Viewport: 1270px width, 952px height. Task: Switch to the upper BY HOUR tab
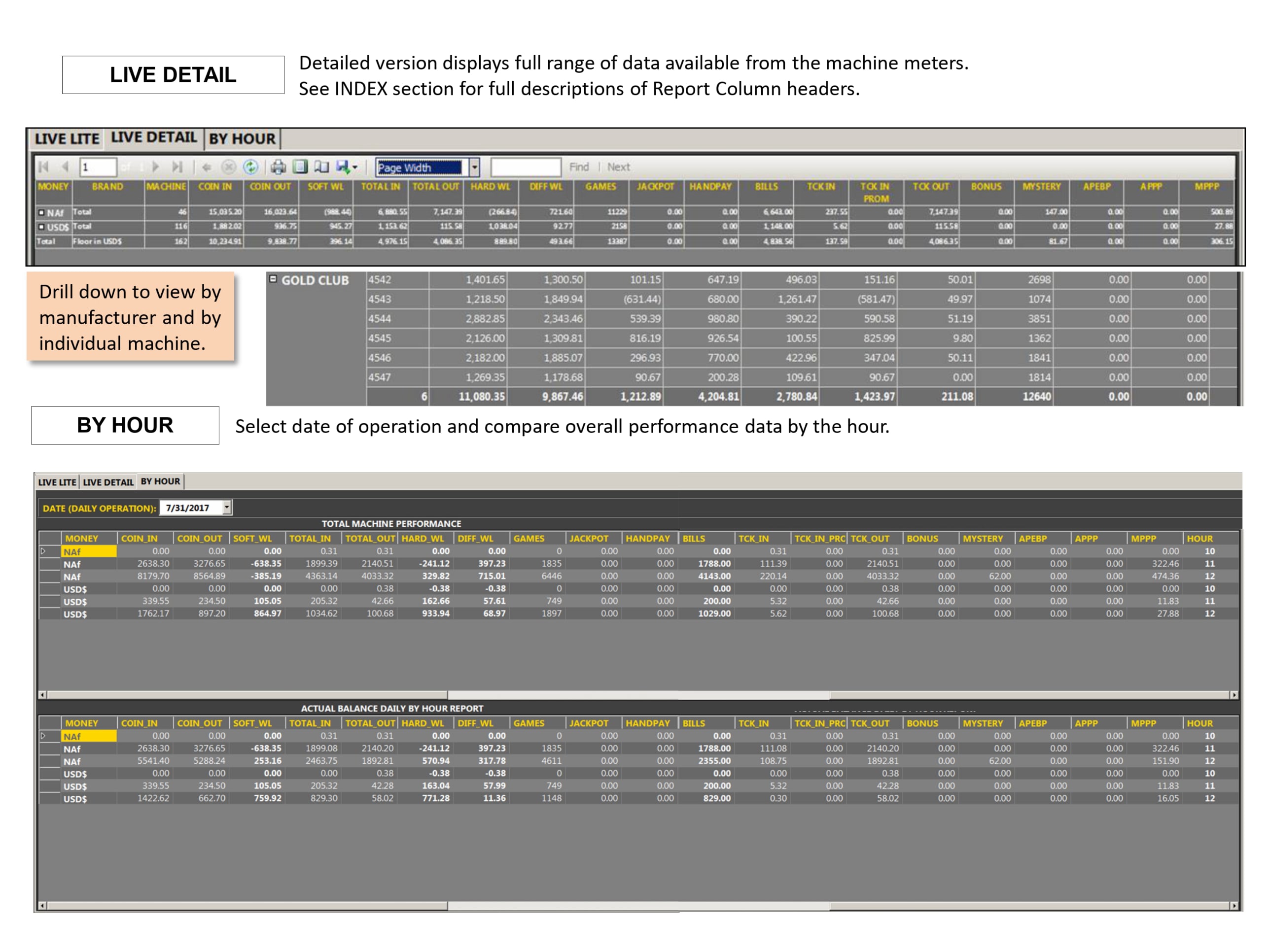click(x=242, y=138)
